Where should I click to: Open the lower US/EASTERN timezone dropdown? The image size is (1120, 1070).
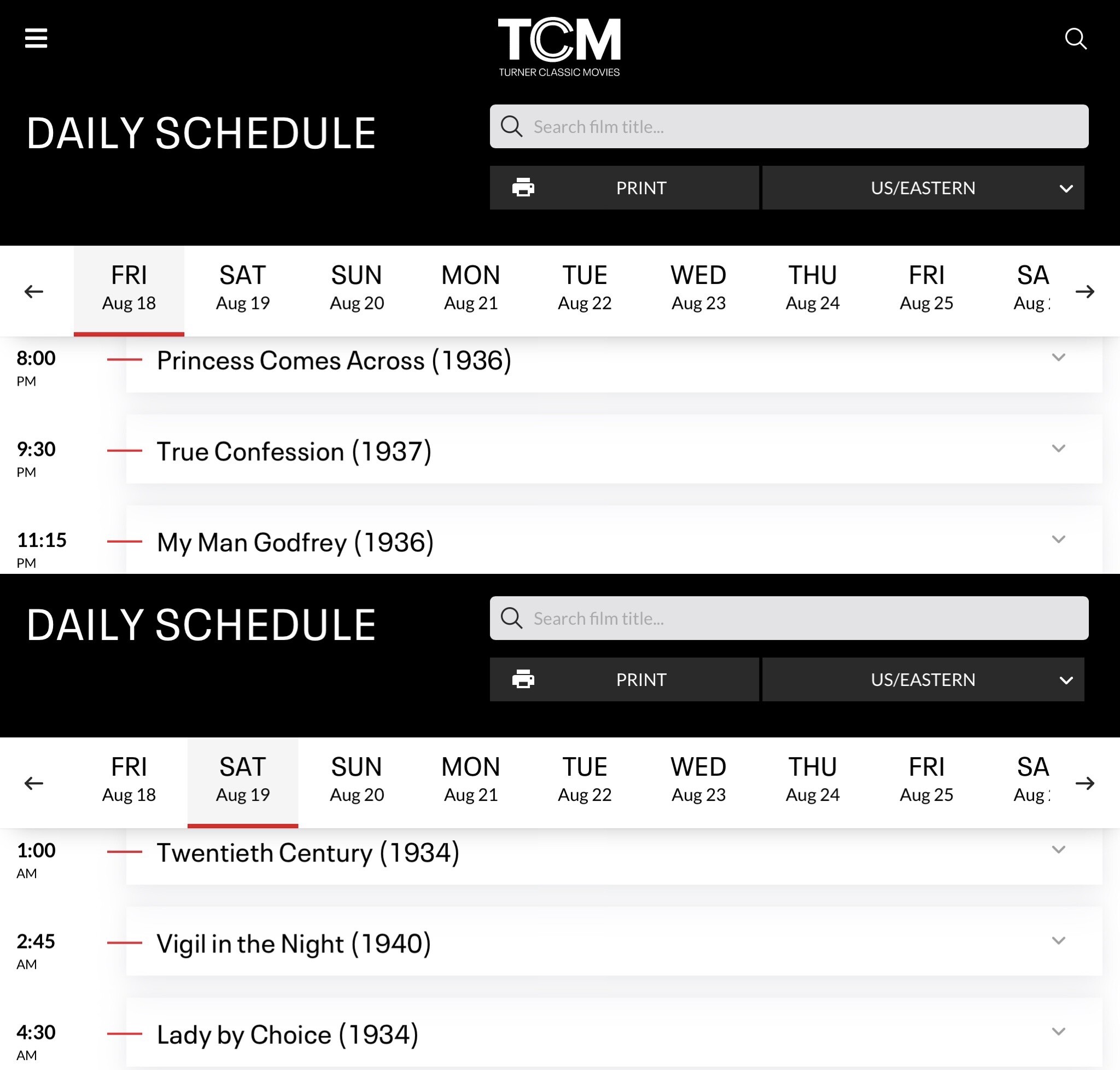click(923, 679)
